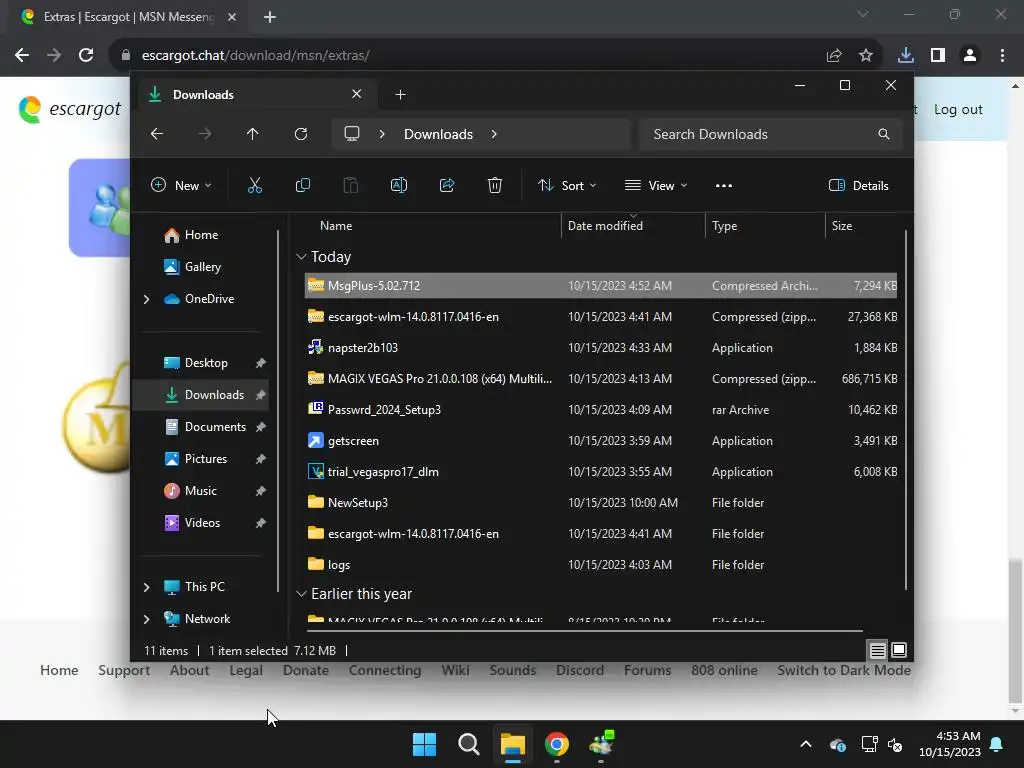Open the View dropdown
Image resolution: width=1024 pixels, height=768 pixels.
(x=656, y=185)
